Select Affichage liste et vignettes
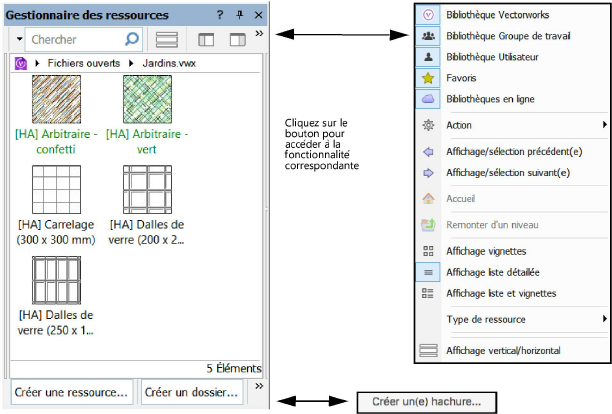The width and height of the screenshot is (612, 414). (x=428, y=293)
